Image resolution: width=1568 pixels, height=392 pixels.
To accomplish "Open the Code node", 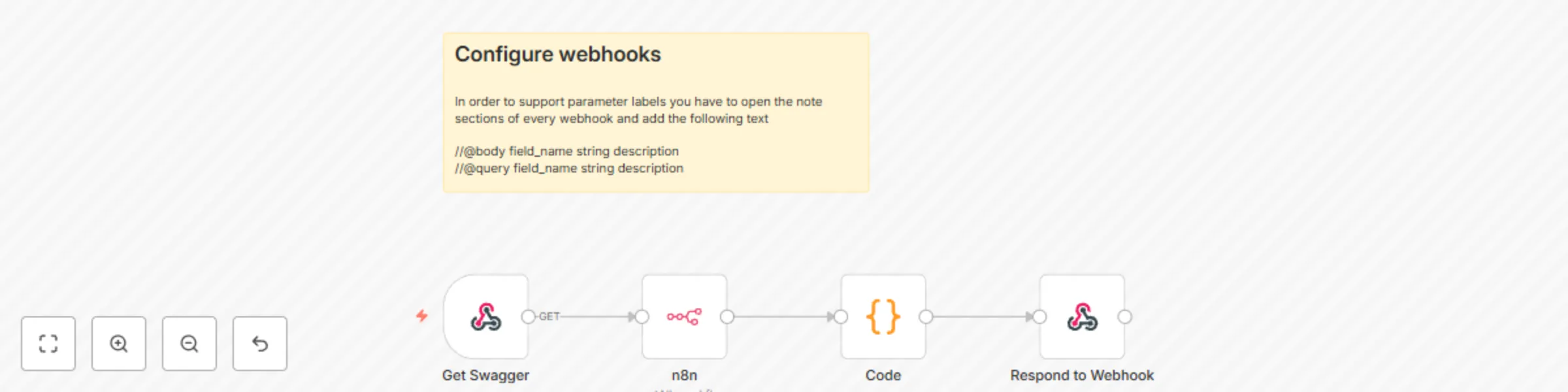I will [883, 317].
